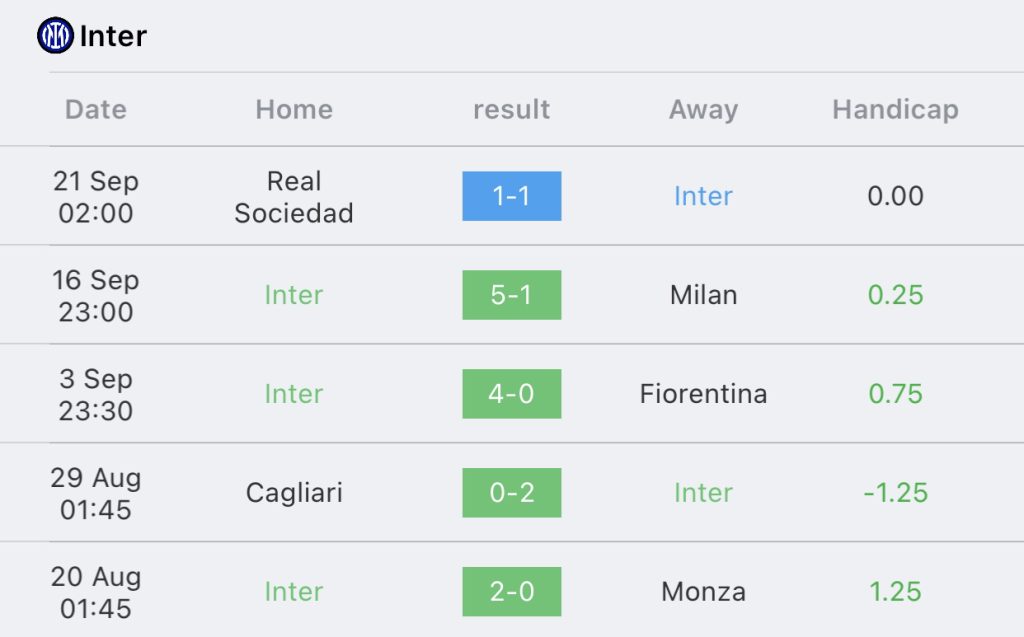Screen dimensions: 1024x637
Task: Open the 0-2 Cagliari match result
Action: pos(511,493)
